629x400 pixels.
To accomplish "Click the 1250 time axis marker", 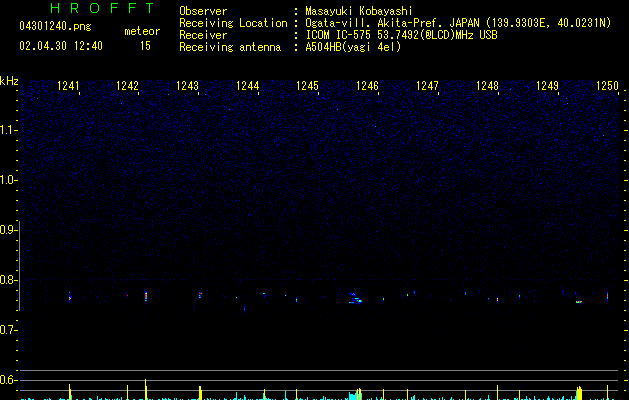I will [x=607, y=86].
